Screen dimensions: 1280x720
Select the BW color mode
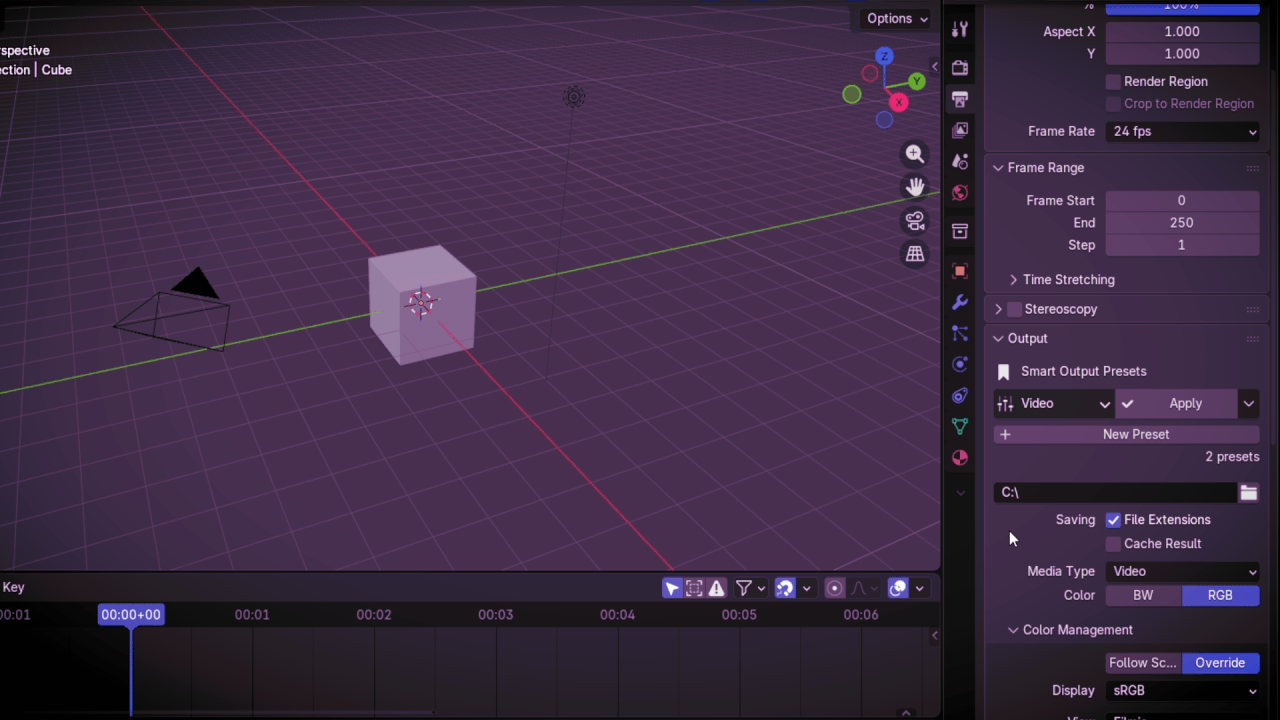(1143, 595)
